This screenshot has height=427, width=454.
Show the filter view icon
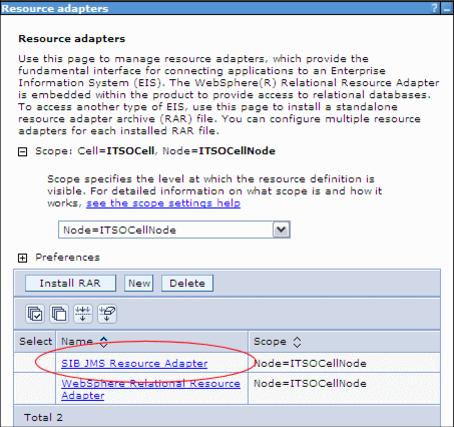click(x=83, y=314)
